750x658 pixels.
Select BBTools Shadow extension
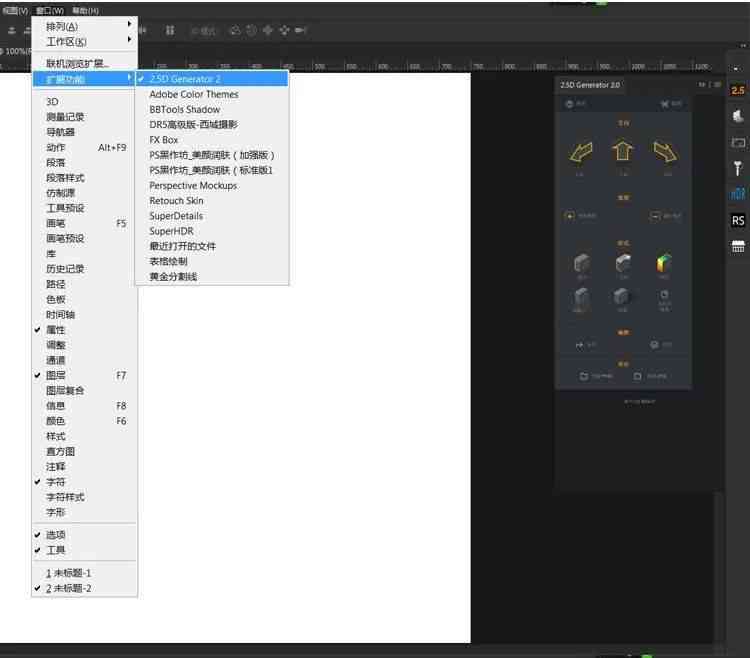pyautogui.click(x=212, y=110)
